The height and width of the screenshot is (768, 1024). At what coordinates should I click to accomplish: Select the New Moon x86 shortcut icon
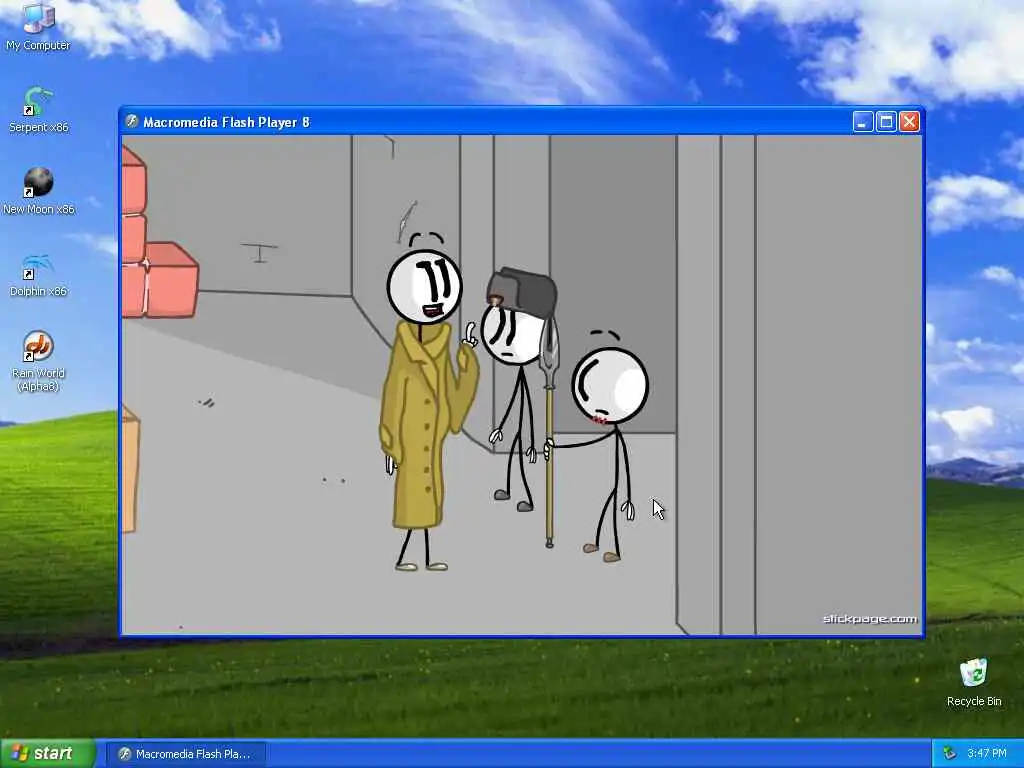tap(39, 191)
